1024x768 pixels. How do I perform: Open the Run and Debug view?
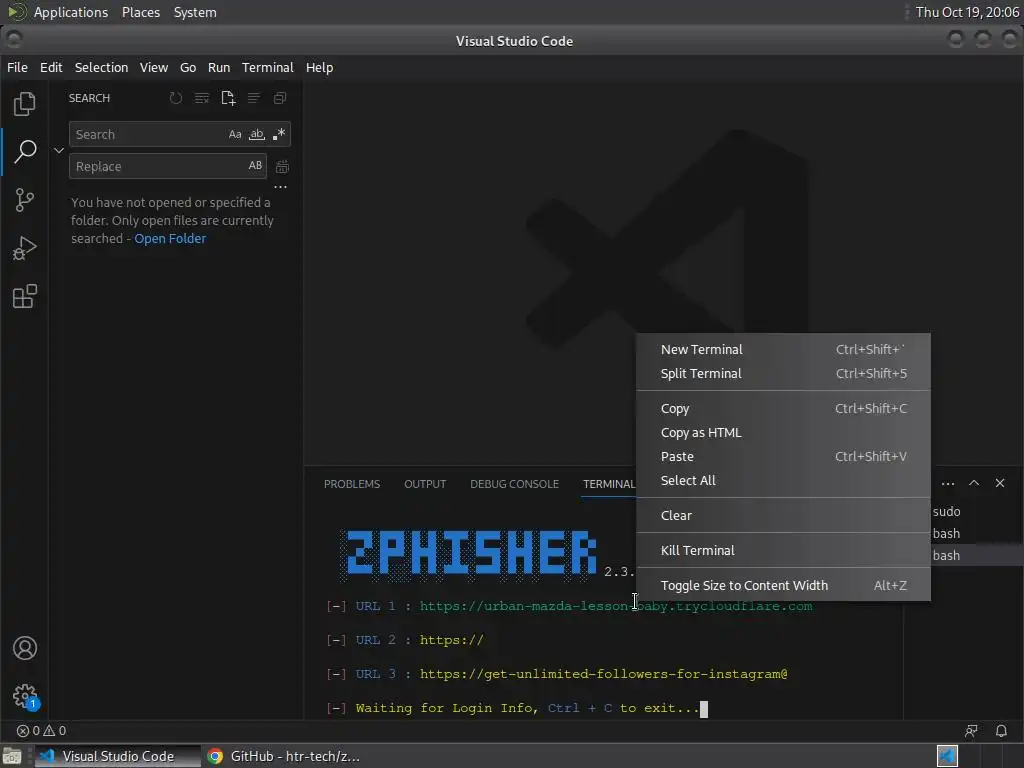click(x=25, y=248)
